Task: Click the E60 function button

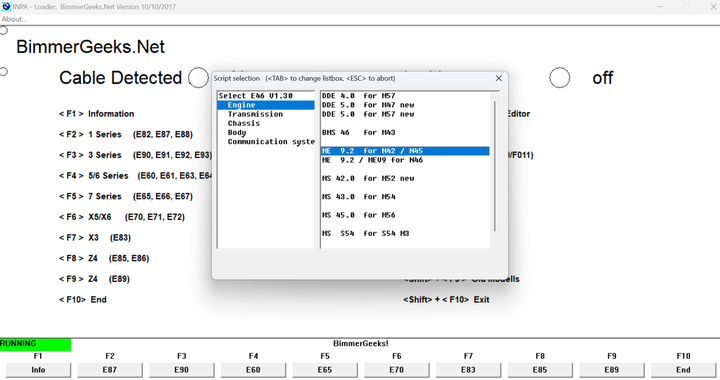Action: pos(253,370)
